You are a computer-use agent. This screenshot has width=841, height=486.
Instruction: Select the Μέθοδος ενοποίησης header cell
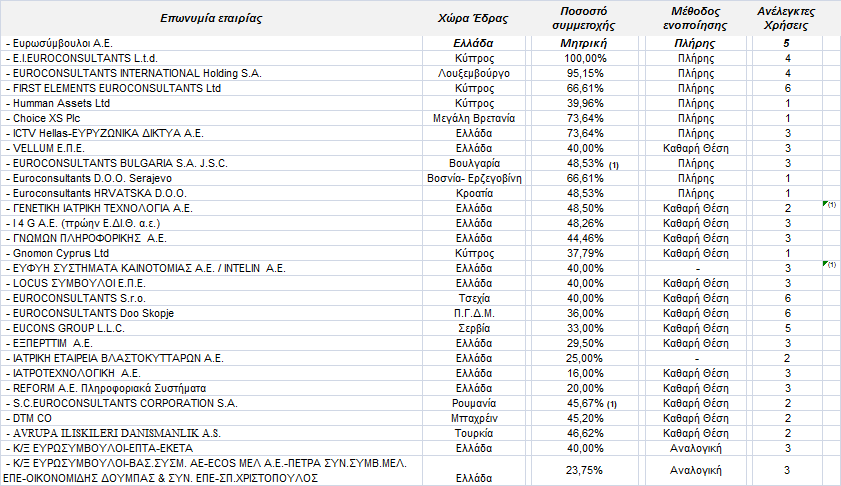(696, 18)
